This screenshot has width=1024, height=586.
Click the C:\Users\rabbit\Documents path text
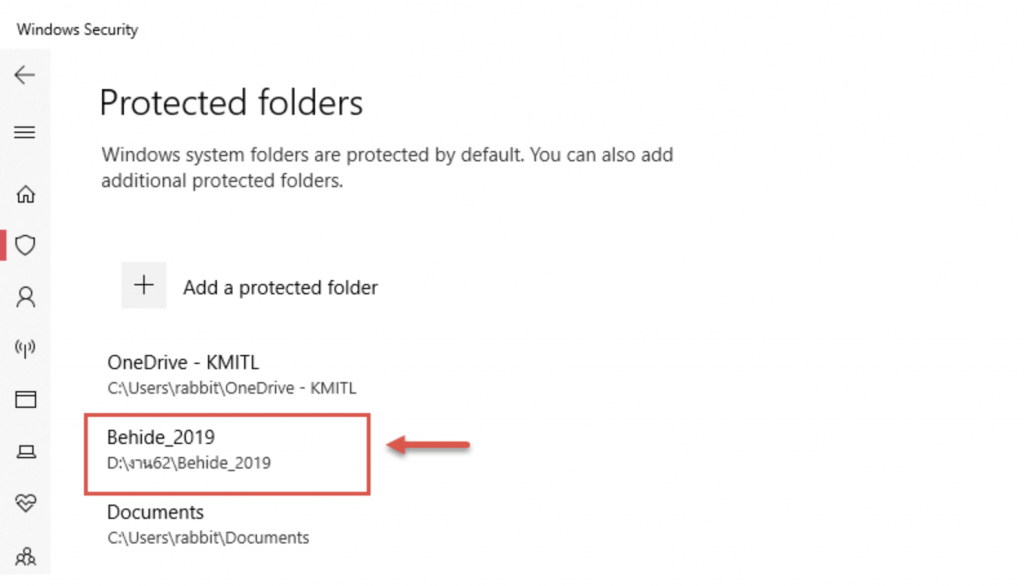(208, 538)
